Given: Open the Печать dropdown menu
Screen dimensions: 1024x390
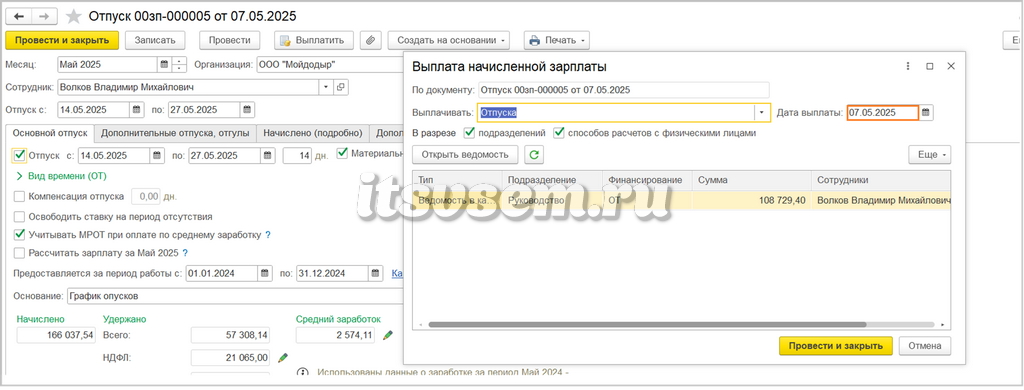Looking at the screenshot, I should coord(556,40).
